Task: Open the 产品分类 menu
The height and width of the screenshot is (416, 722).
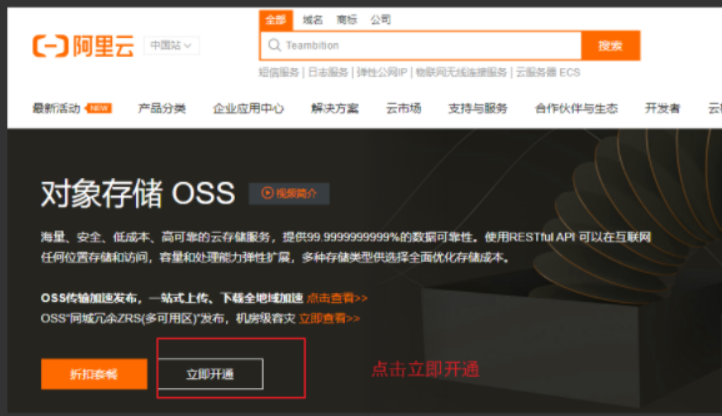Action: pyautogui.click(x=162, y=108)
